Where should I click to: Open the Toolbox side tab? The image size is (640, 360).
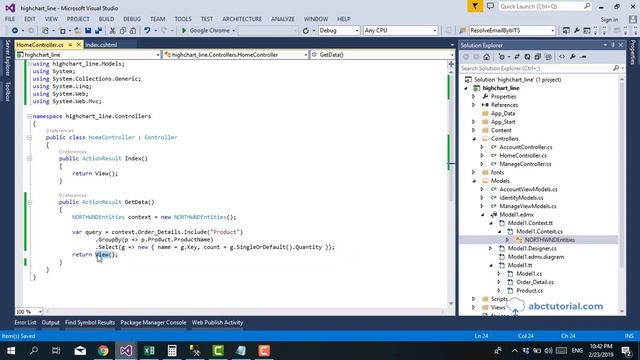tap(7, 91)
